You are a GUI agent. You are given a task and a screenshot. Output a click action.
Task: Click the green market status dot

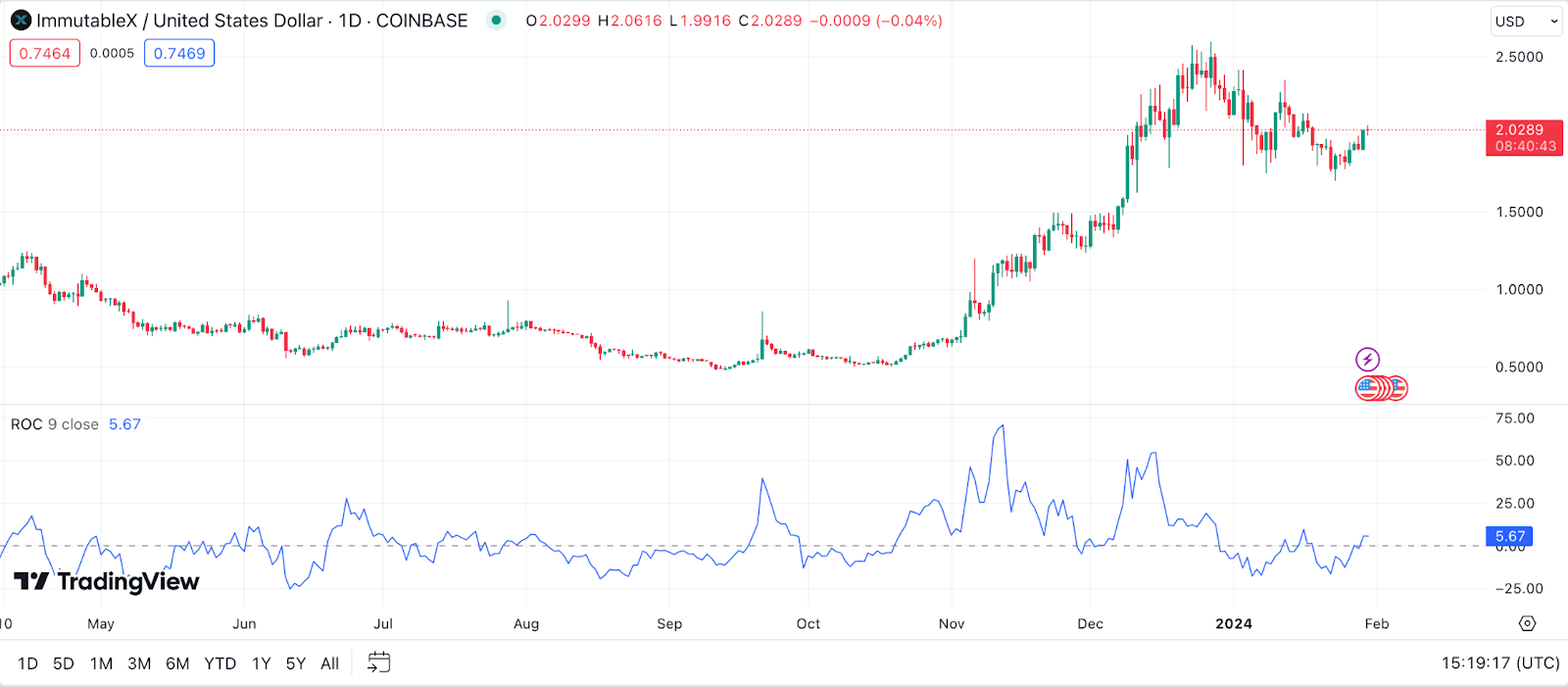(497, 21)
